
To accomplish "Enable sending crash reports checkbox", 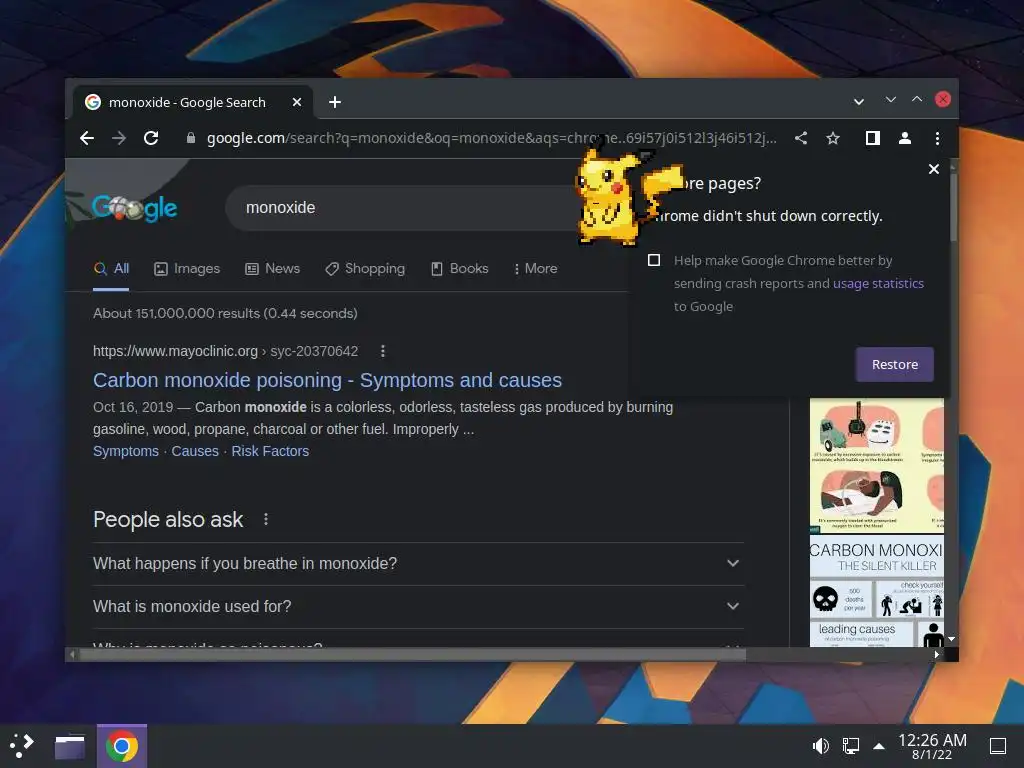I will tap(654, 260).
